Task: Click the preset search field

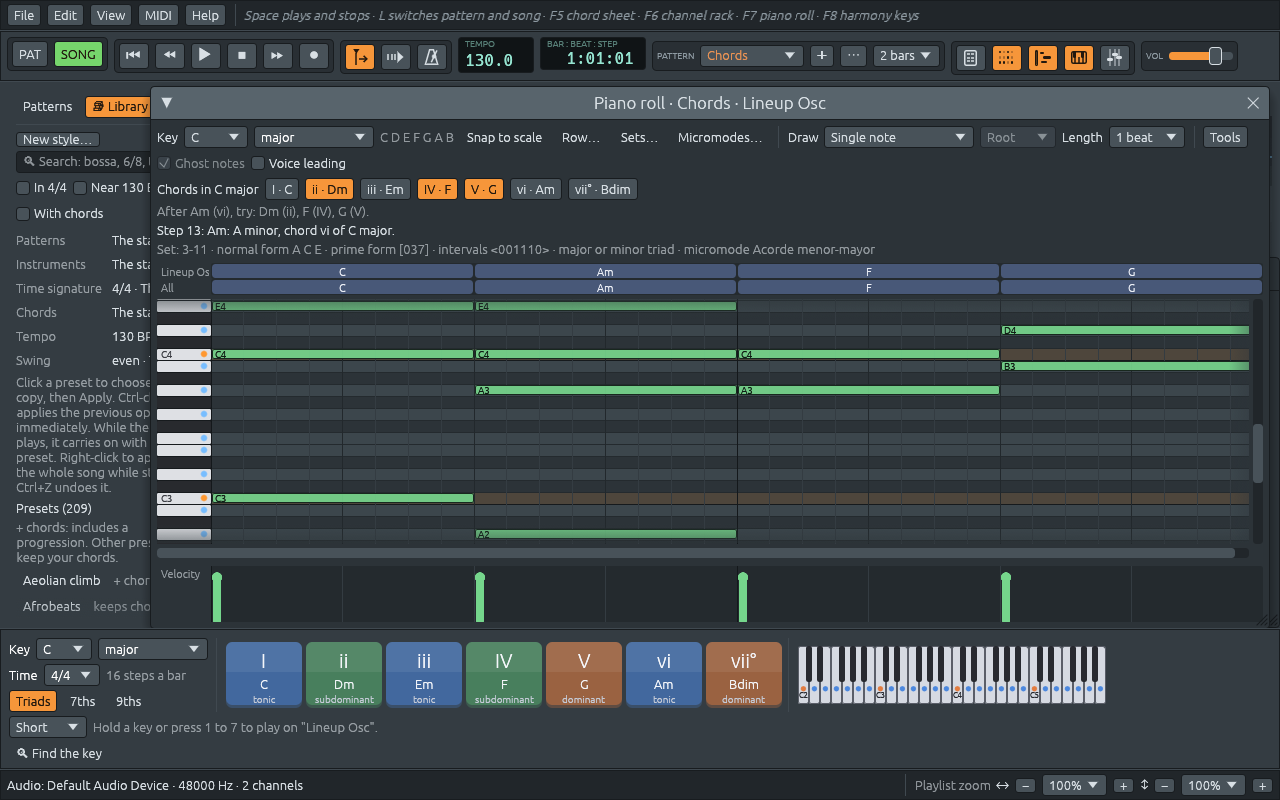Action: point(84,162)
